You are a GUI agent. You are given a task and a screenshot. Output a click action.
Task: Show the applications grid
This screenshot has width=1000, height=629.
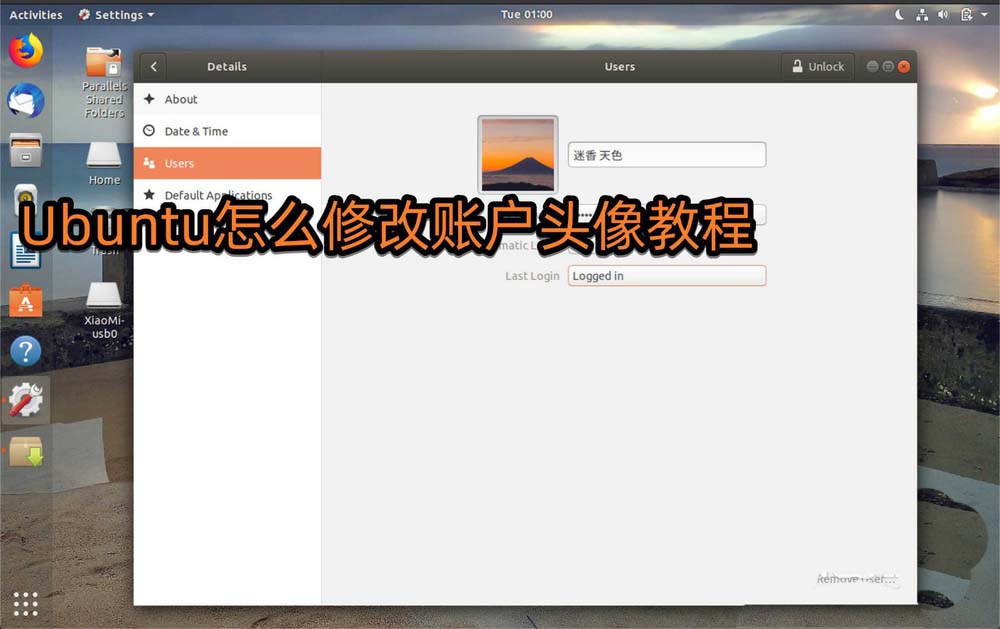(x=26, y=603)
